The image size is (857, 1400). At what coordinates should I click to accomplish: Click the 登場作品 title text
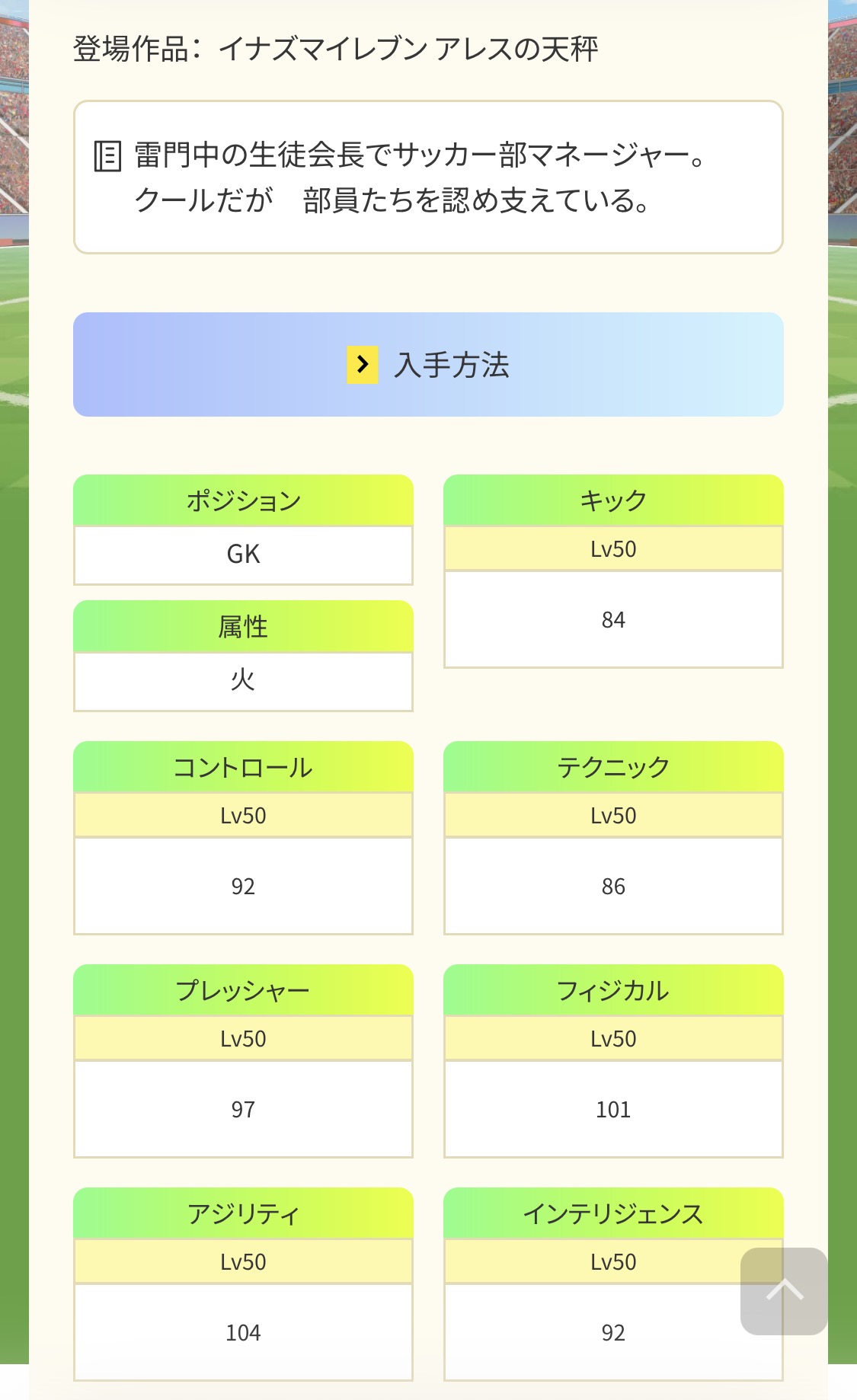click(x=335, y=50)
